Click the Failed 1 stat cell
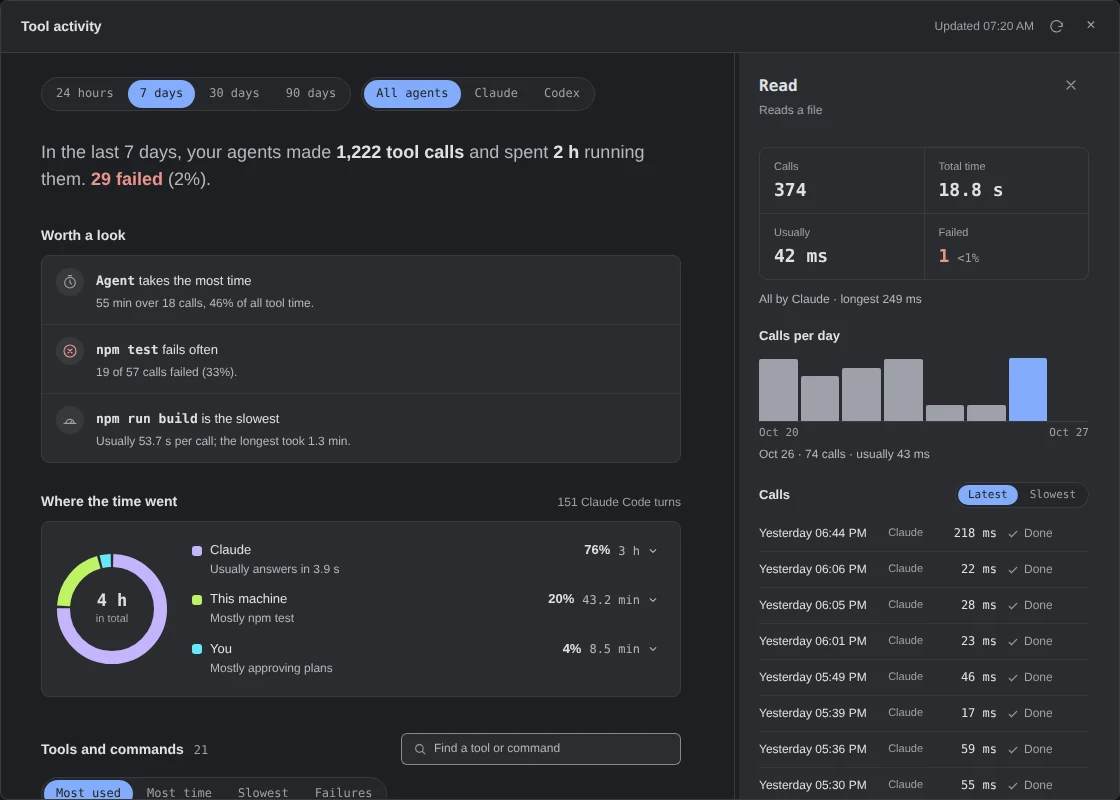This screenshot has height=800, width=1120. [1006, 246]
